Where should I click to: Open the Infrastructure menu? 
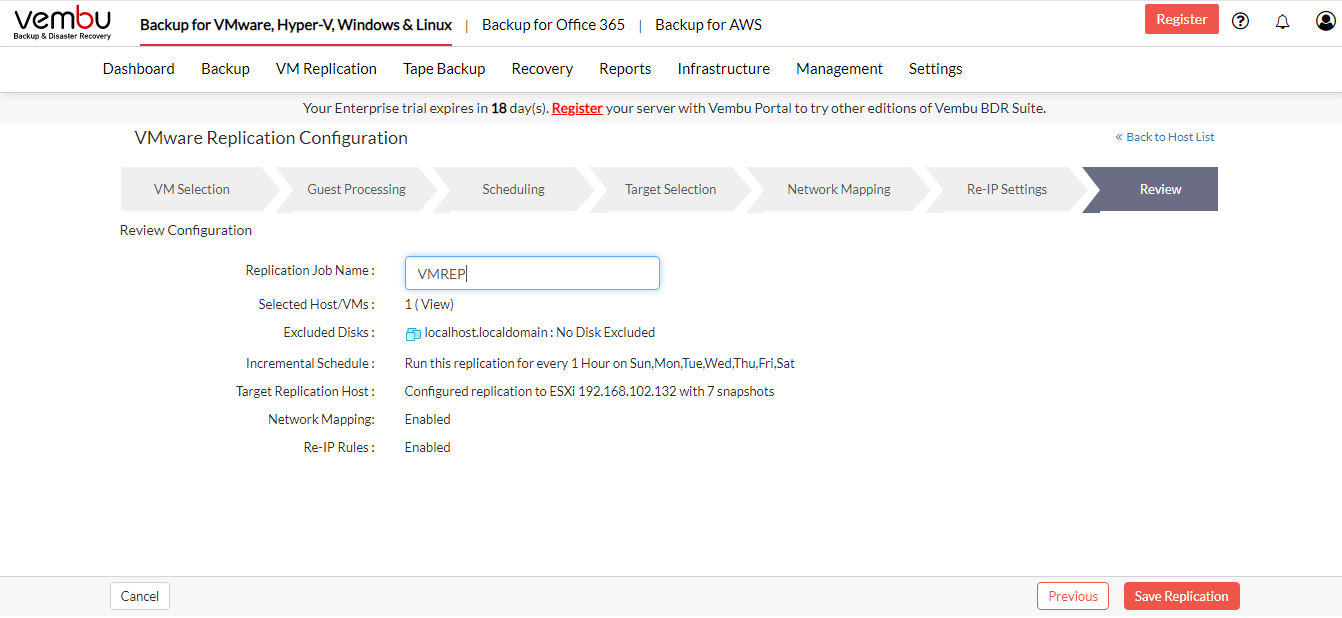(x=724, y=69)
